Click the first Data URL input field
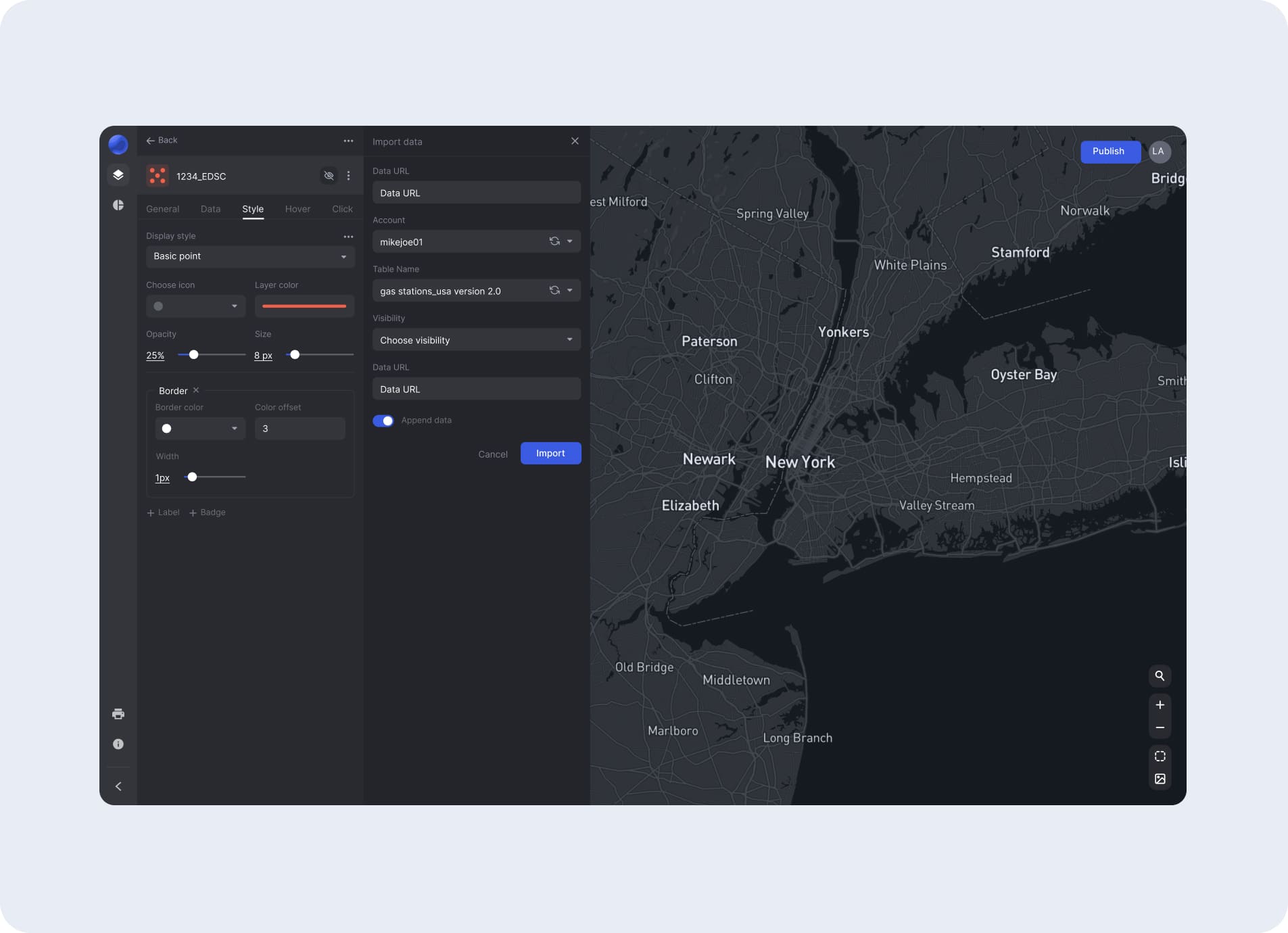Screen dimensions: 1288x933 coord(477,193)
